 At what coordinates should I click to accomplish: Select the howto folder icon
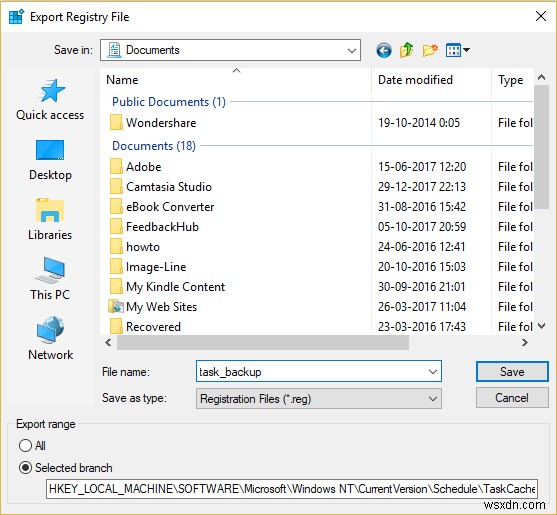coord(116,246)
